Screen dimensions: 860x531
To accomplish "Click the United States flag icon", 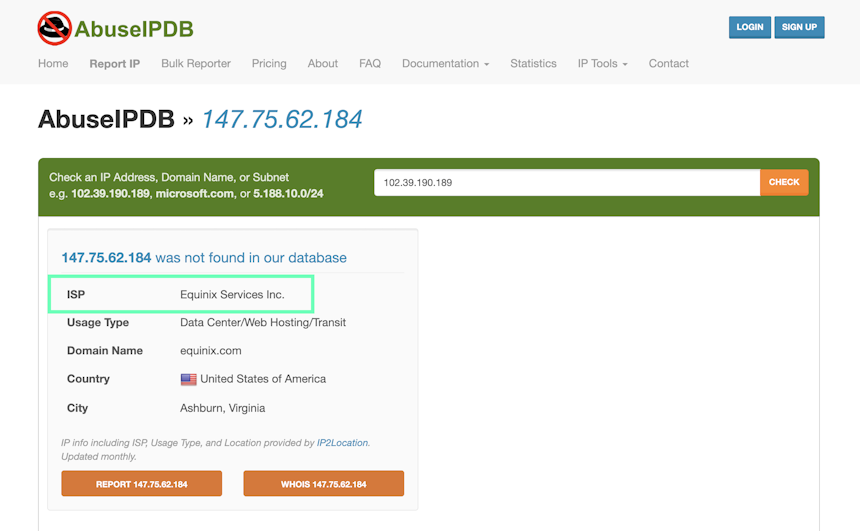I will point(189,380).
